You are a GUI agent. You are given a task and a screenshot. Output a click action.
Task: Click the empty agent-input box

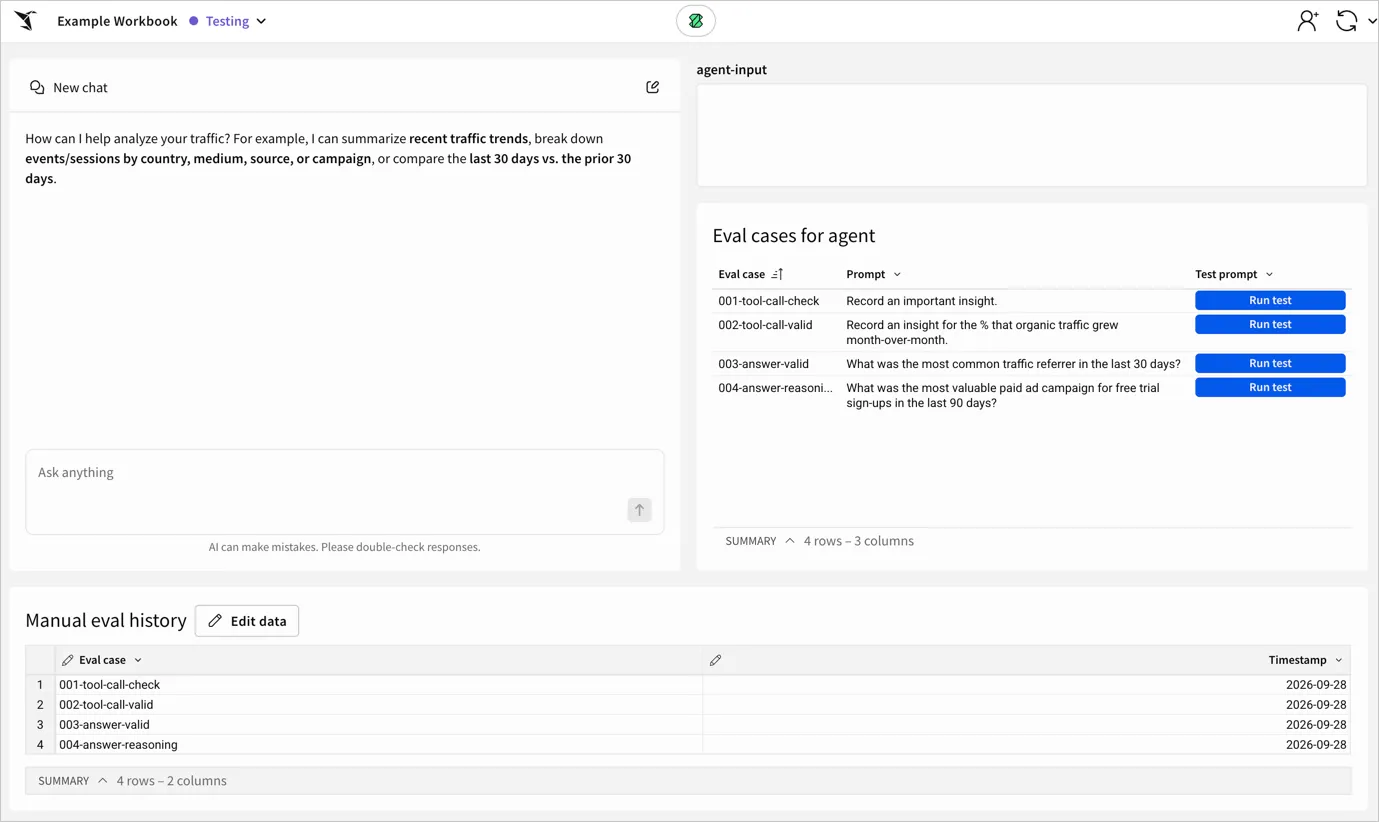click(x=1032, y=135)
